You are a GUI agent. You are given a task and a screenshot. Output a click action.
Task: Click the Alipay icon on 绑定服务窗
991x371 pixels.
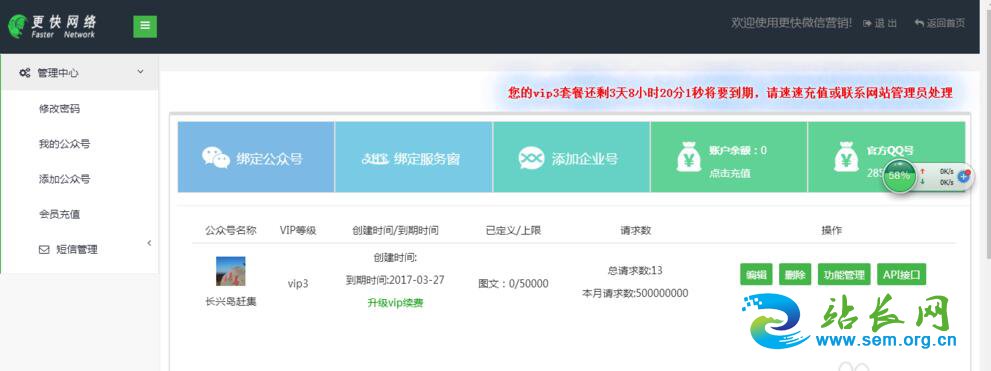tap(375, 158)
